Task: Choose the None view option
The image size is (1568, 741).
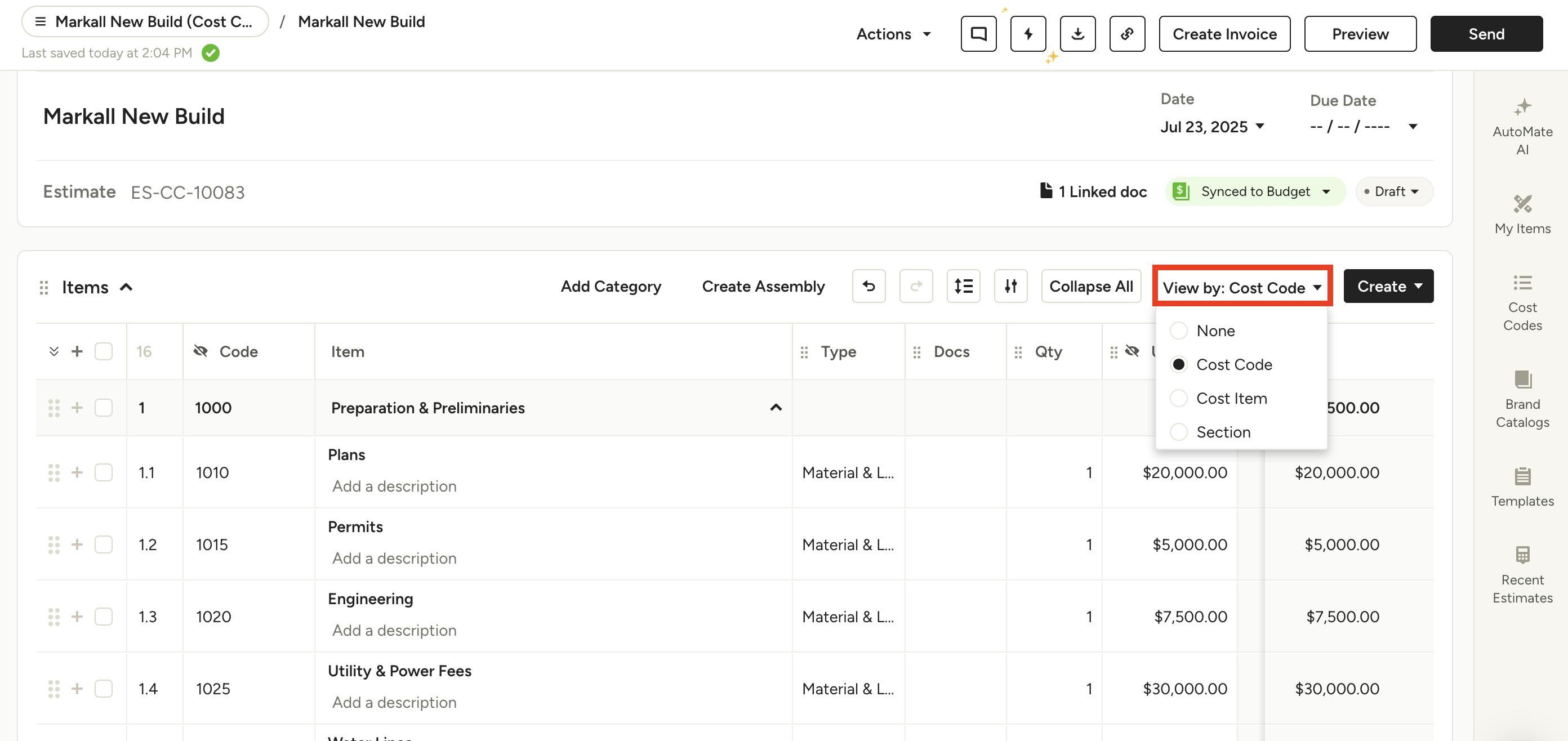Action: 1178,331
